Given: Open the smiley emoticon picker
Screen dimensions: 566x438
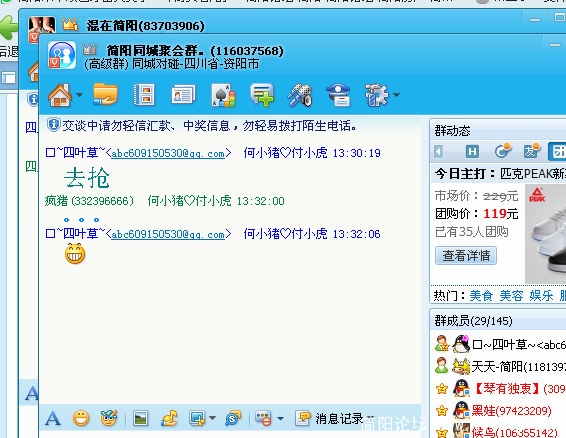Looking at the screenshot, I should [81, 419].
